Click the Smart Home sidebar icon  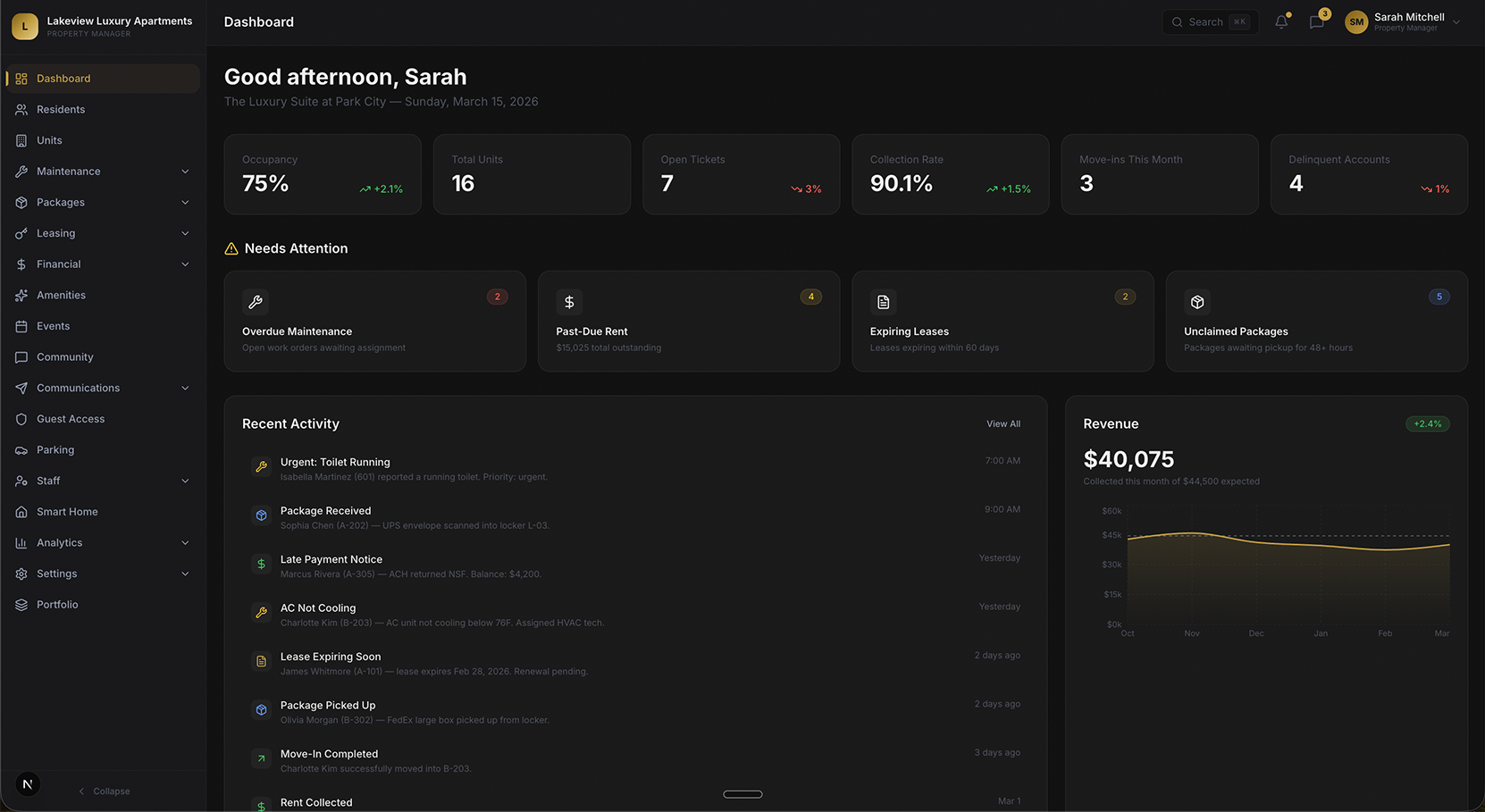[20, 511]
